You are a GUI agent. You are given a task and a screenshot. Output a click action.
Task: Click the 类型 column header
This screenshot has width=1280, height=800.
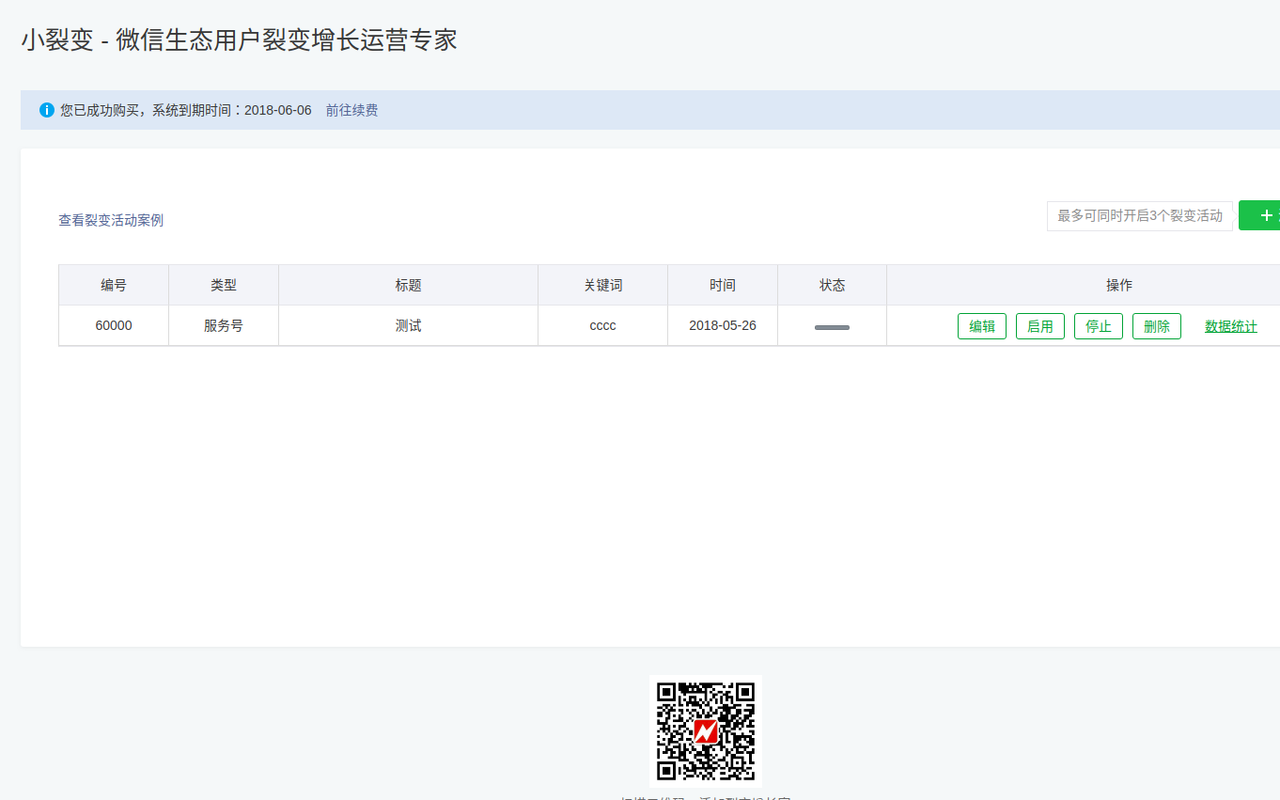[x=224, y=285]
